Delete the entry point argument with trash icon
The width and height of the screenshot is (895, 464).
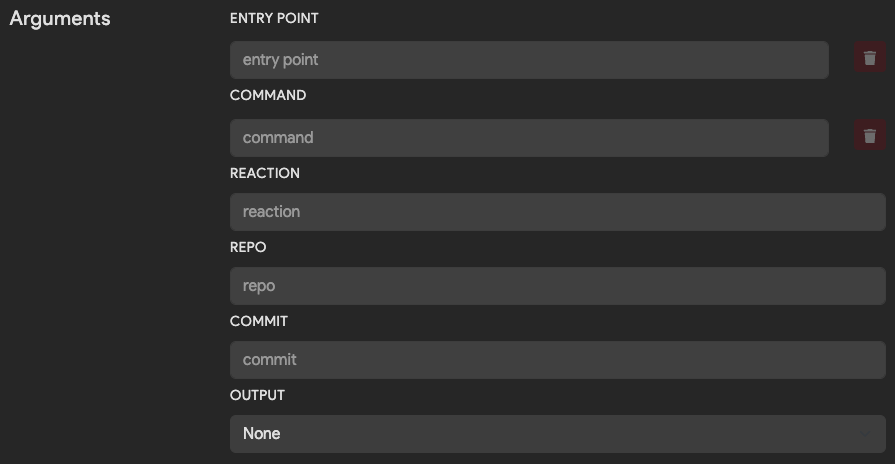(x=869, y=58)
